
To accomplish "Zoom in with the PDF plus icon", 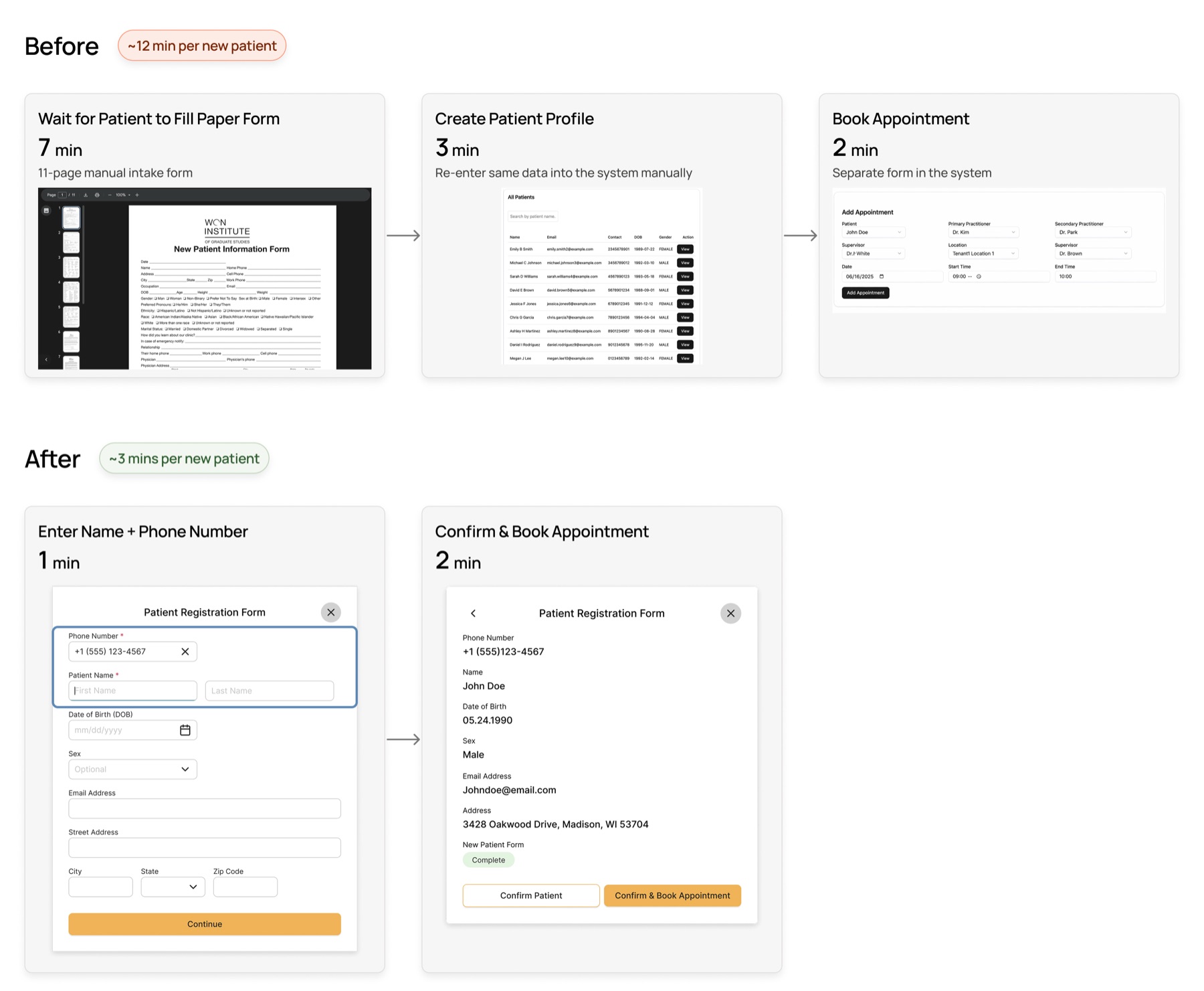I will click(x=137, y=195).
